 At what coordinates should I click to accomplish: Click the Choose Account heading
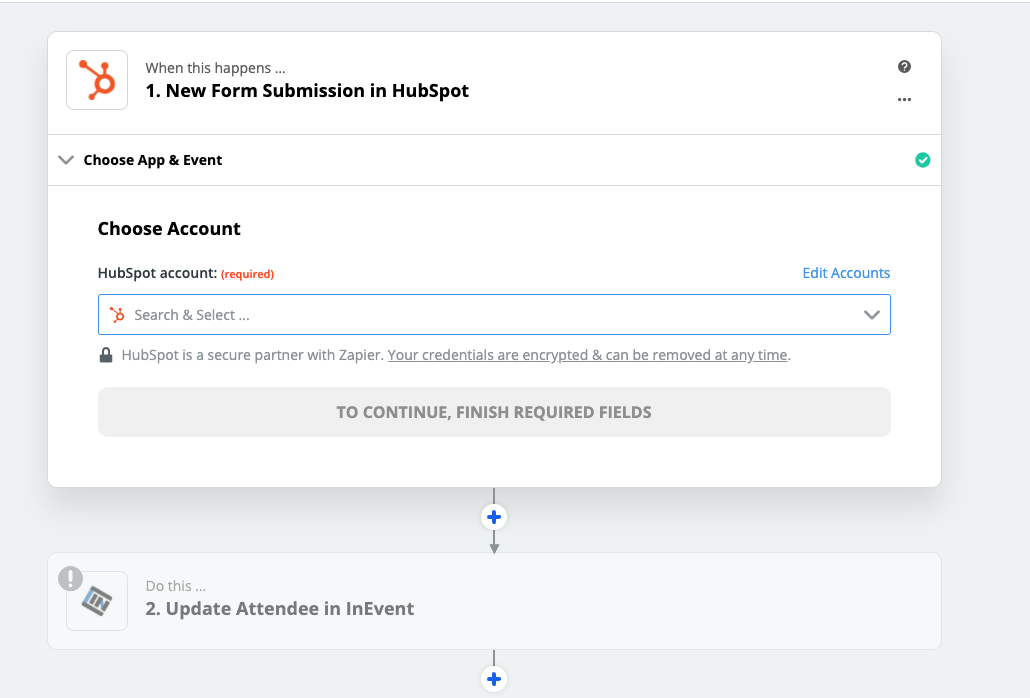coord(169,229)
